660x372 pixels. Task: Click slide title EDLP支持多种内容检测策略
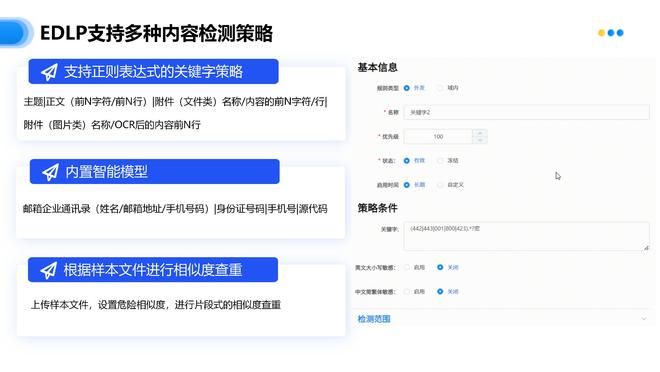[156, 33]
